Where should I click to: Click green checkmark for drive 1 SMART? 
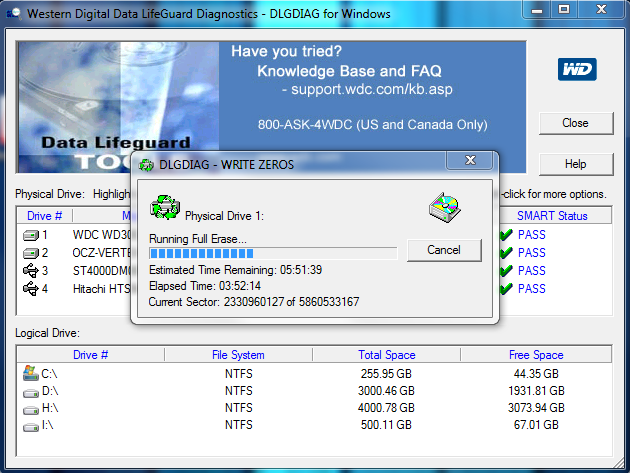506,235
